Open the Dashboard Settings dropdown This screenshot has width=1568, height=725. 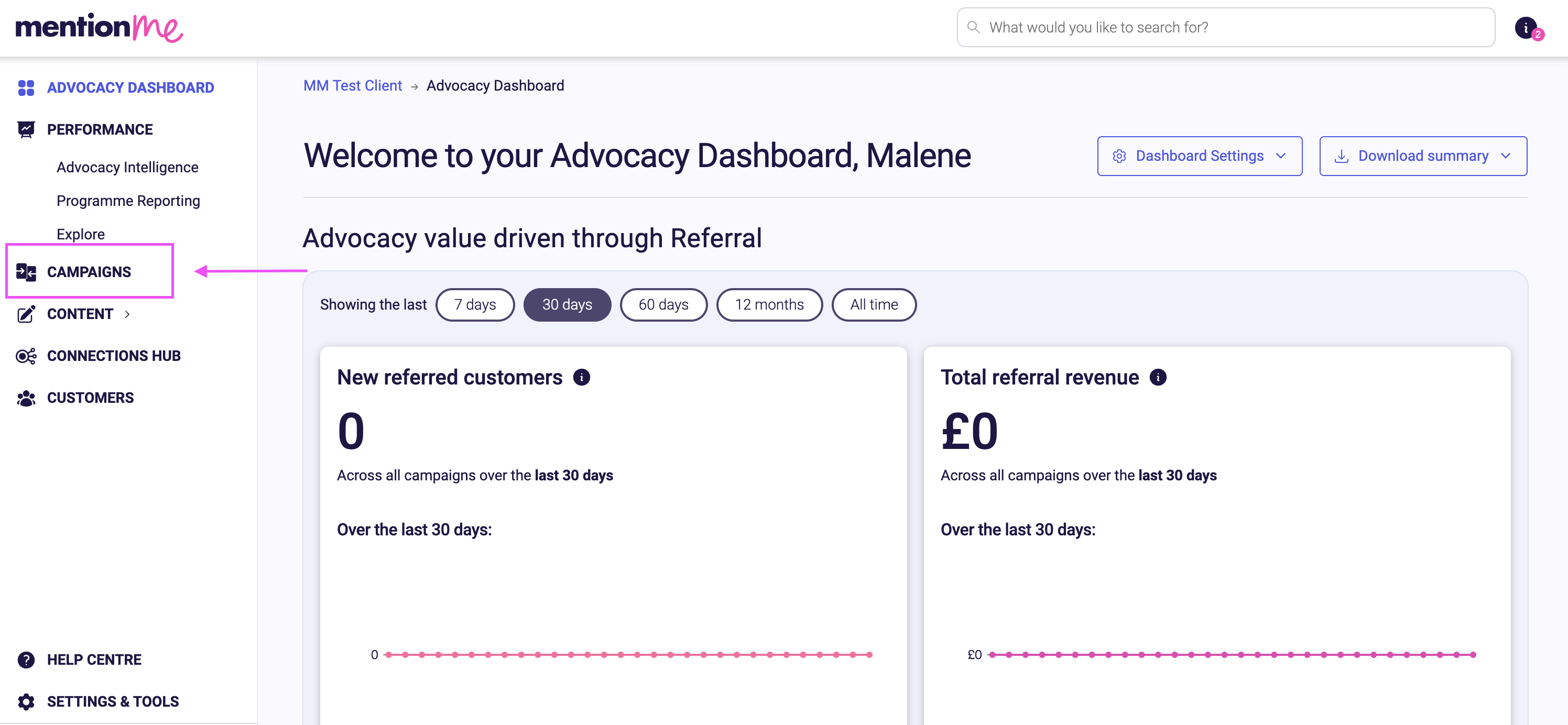pos(1199,156)
